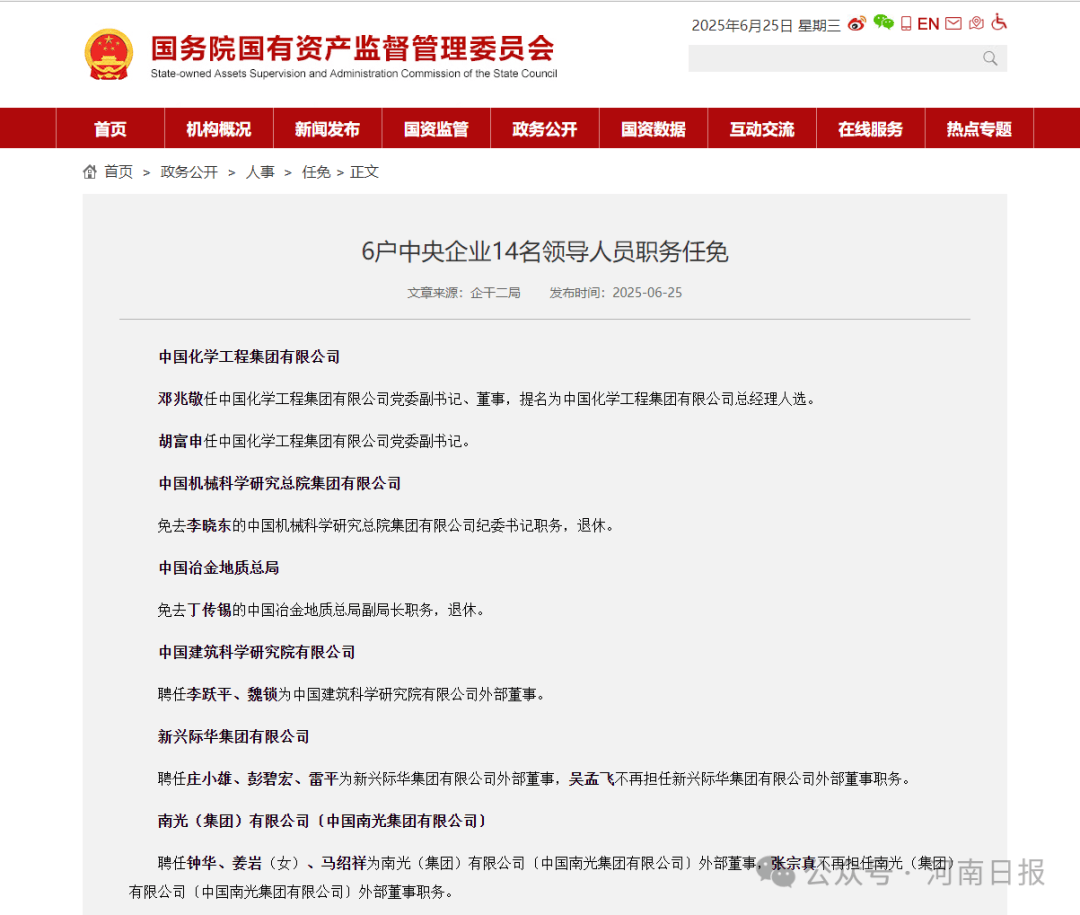
Task: Open the 机构概况 menu item
Action: 218,129
